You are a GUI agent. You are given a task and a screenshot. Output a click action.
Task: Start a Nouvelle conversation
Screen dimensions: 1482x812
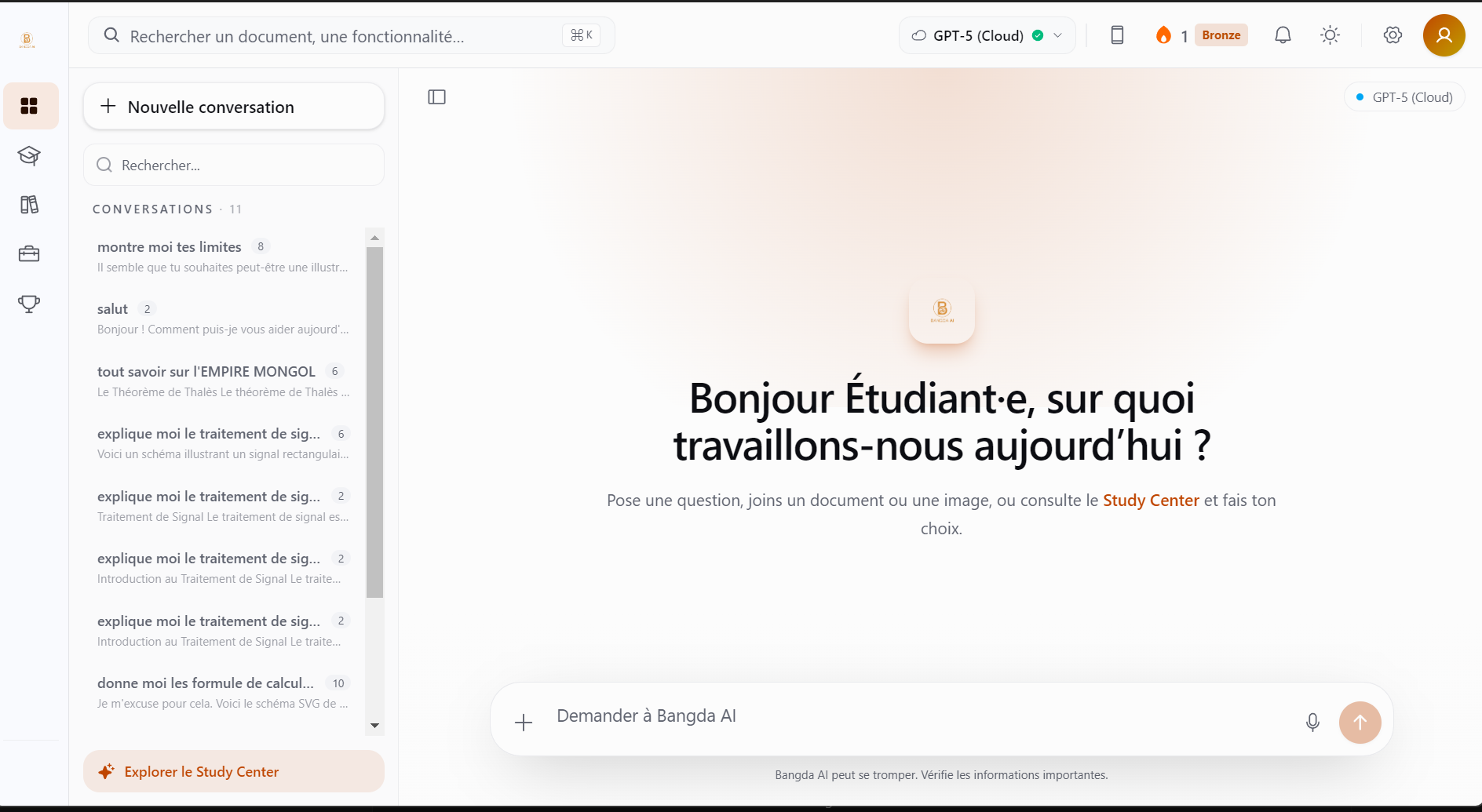pos(234,107)
